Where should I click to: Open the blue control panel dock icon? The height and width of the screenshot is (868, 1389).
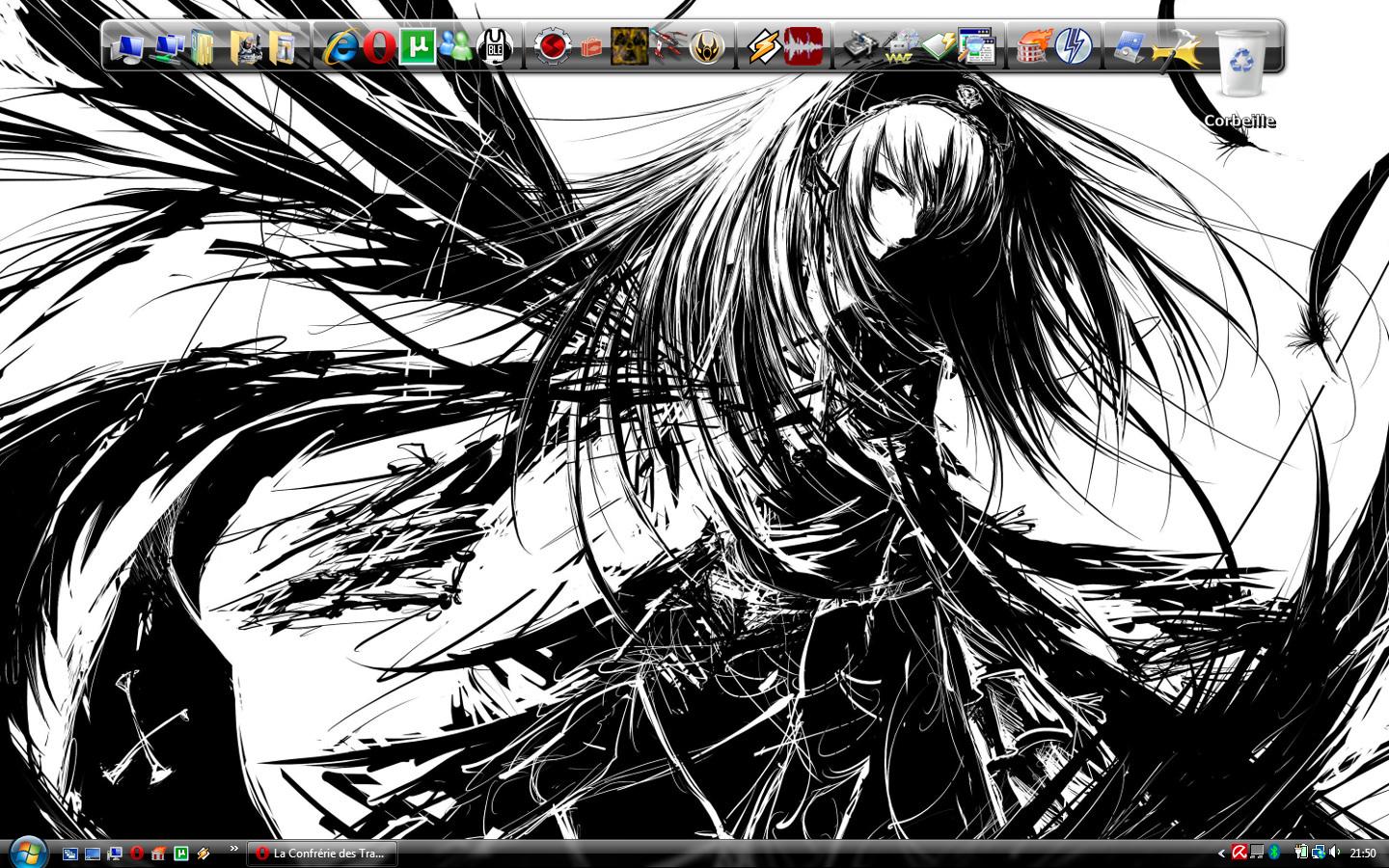pyautogui.click(x=1130, y=46)
